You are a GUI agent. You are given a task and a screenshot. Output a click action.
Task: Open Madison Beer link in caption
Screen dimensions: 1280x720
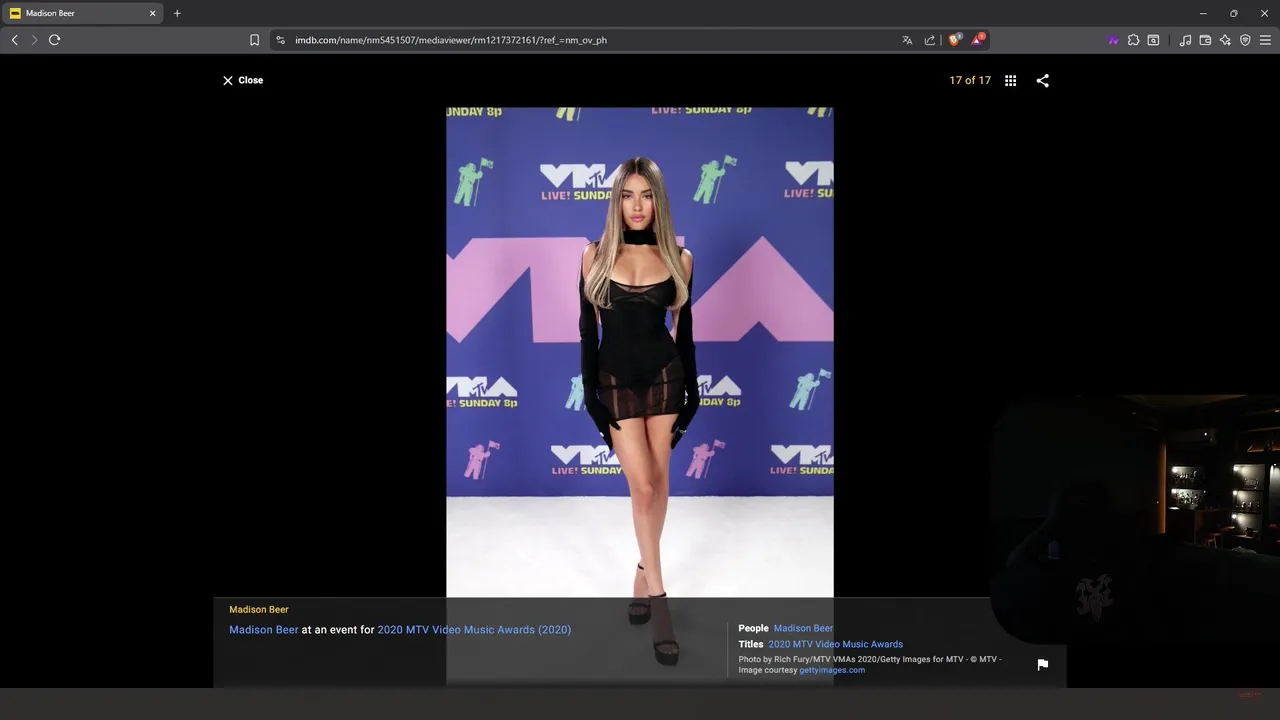[264, 630]
